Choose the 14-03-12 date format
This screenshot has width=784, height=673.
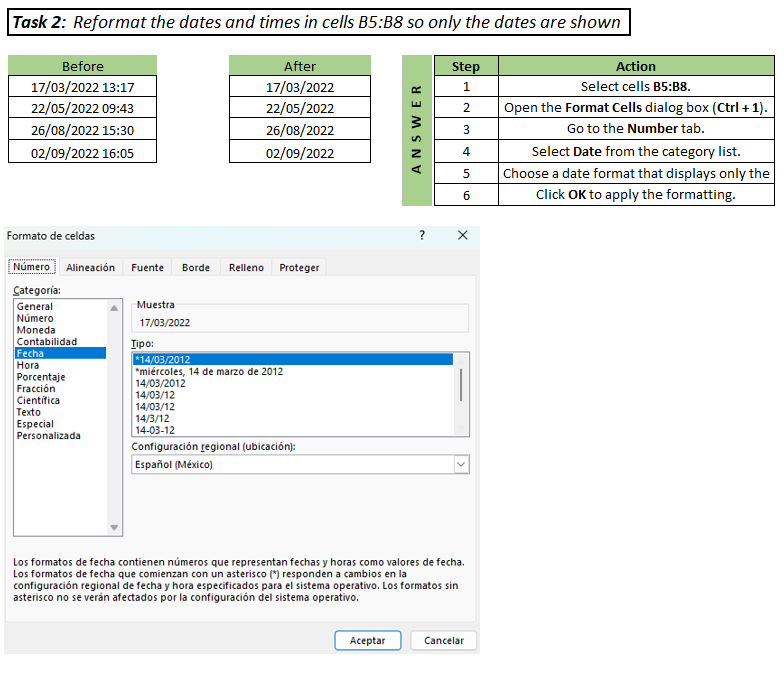click(x=293, y=430)
